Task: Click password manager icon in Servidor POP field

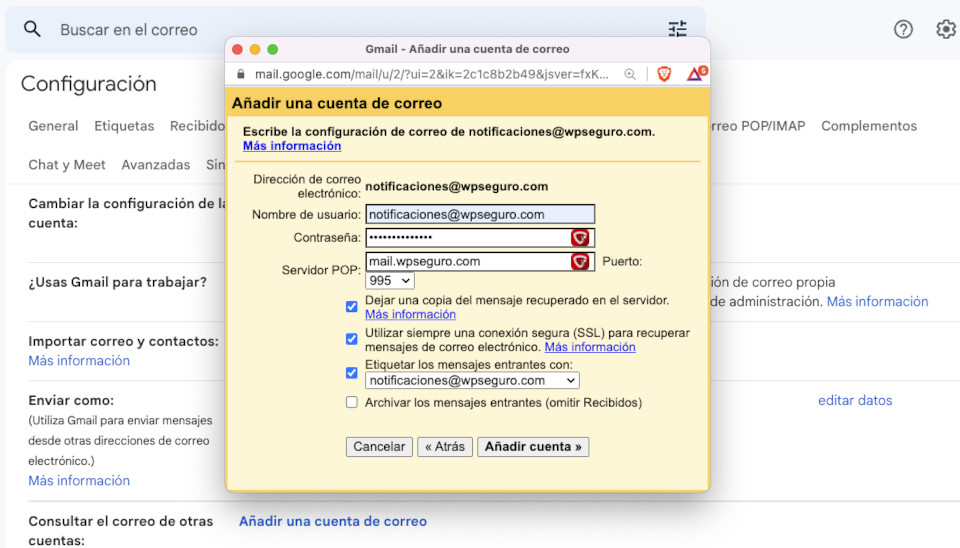Action: tap(580, 261)
